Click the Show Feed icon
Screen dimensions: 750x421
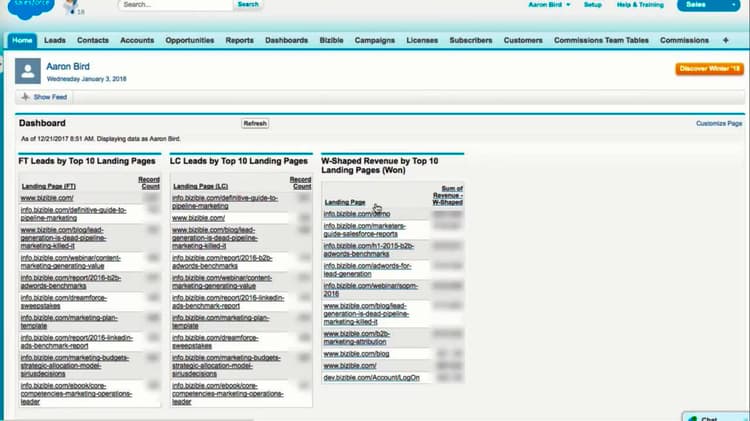pos(25,97)
